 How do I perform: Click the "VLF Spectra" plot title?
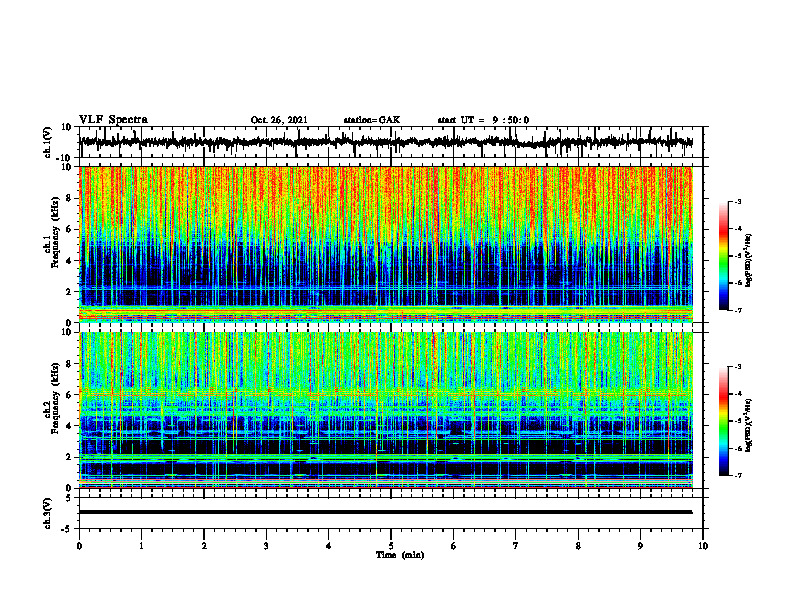pos(113,120)
